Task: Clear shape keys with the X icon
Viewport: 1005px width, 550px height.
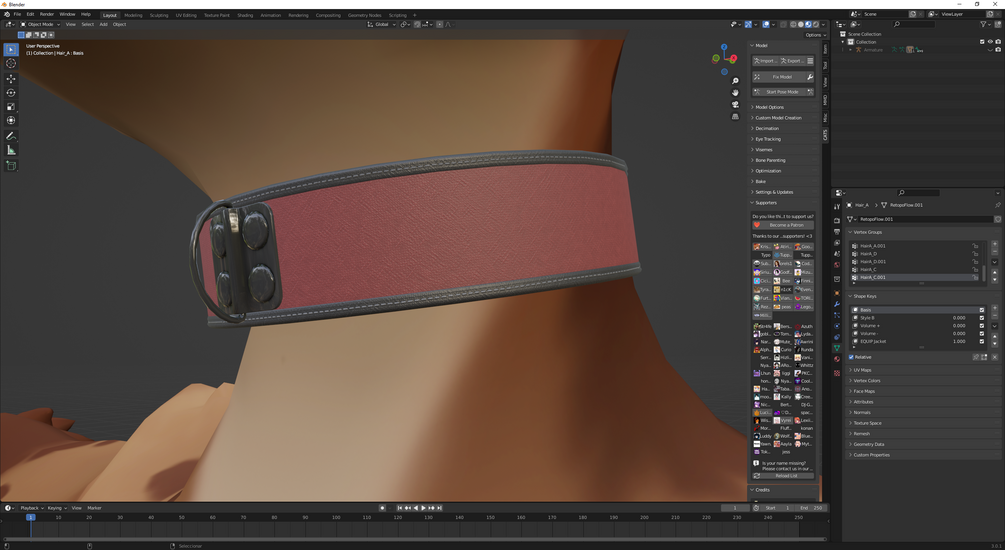Action: point(995,357)
